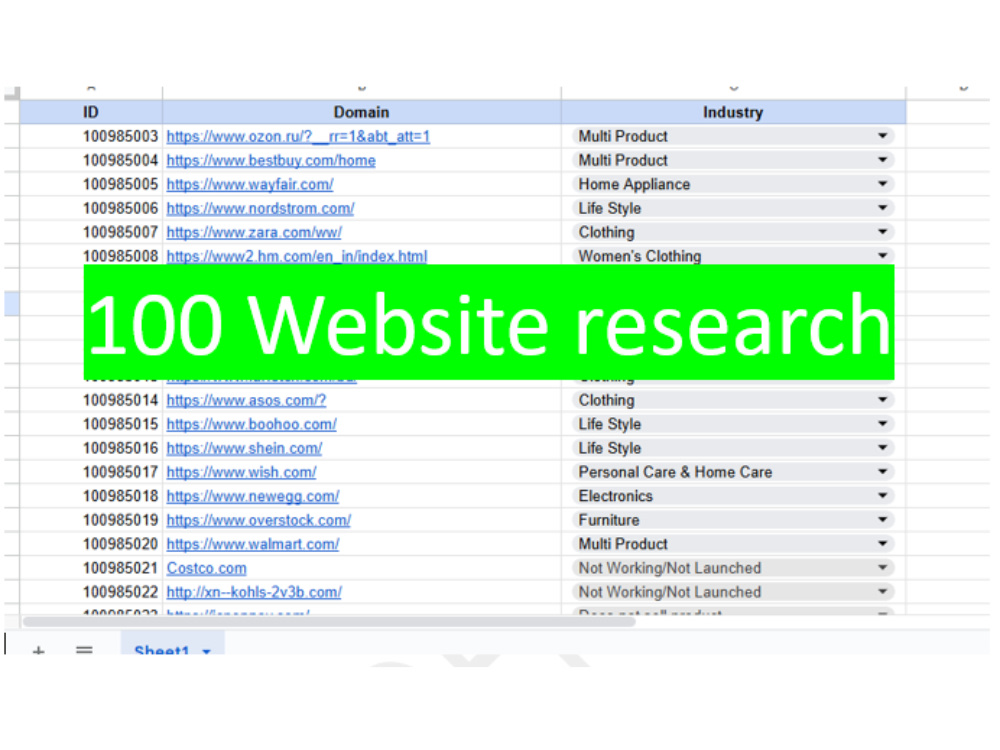Select cell with ID 100985020
The height and width of the screenshot is (750, 1000).
click(x=91, y=545)
